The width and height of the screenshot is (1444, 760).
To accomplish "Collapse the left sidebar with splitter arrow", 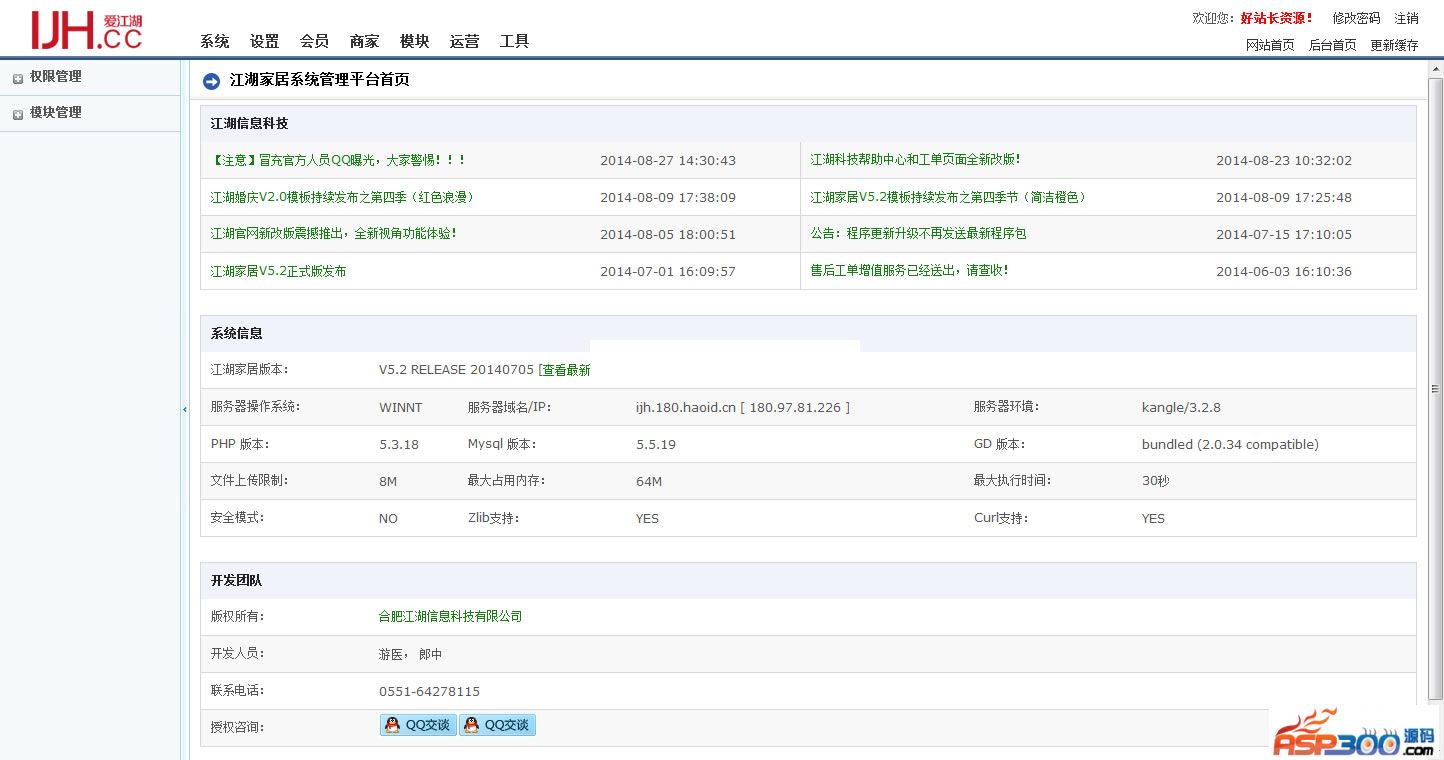I will [185, 409].
